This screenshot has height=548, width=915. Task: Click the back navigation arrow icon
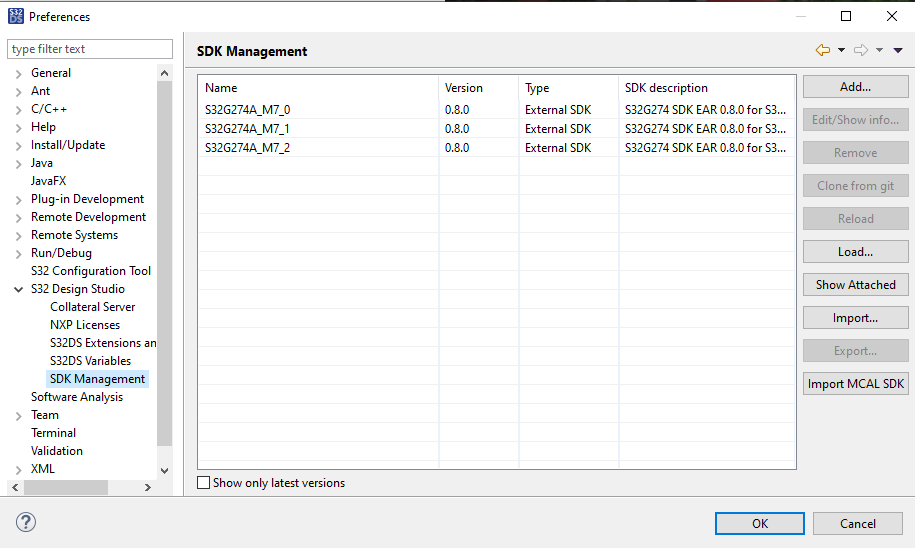[x=823, y=50]
